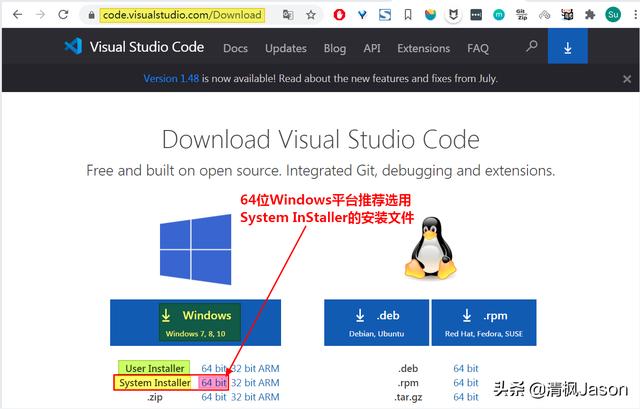Click the Linux .deb 64 bit link
Screen dimensions: 640x409
coord(466,368)
